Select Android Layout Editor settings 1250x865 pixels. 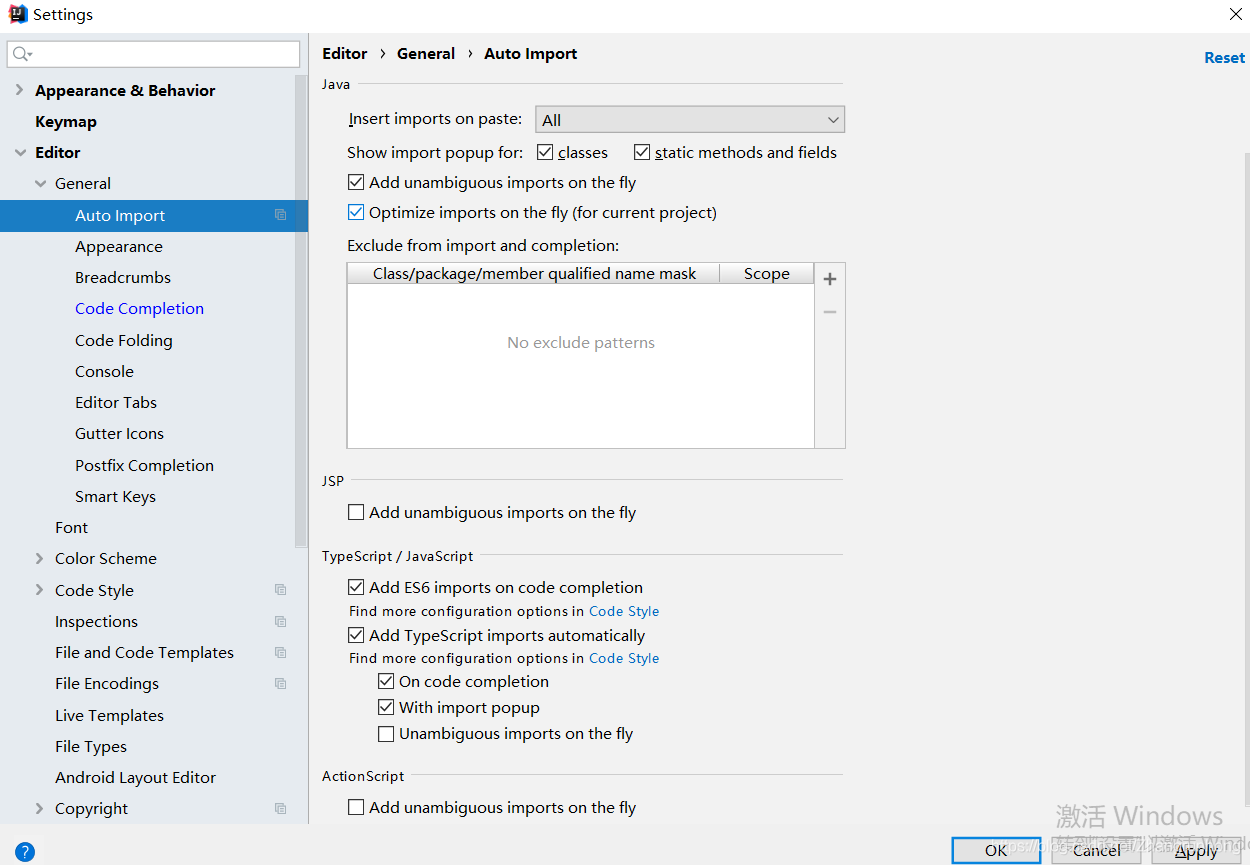pos(135,777)
